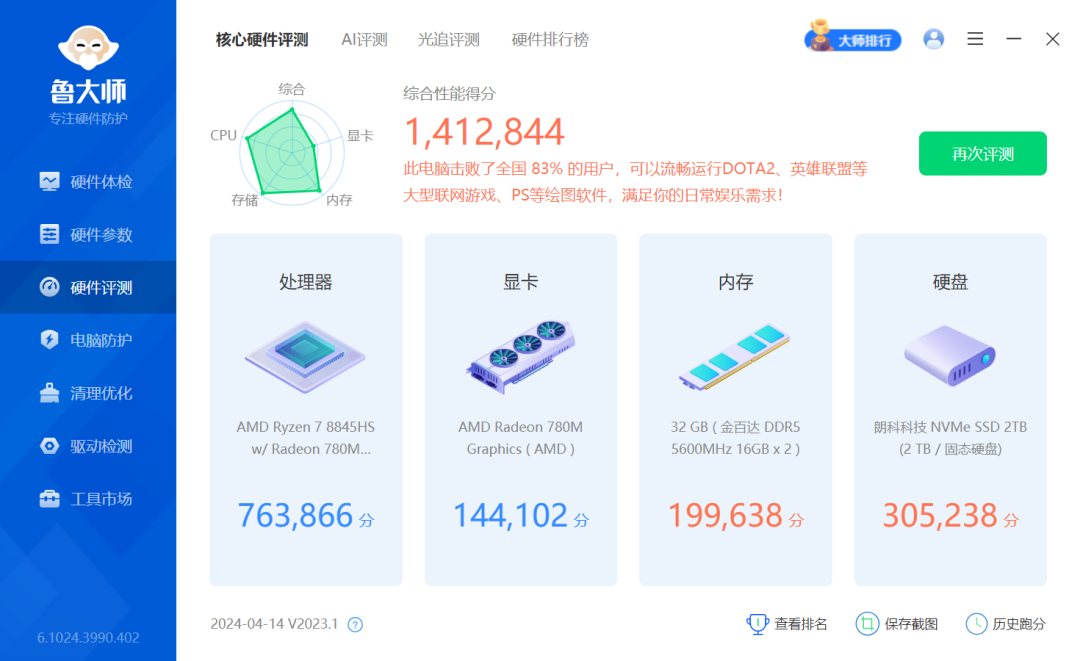Click the 保存截图 link

[896, 624]
